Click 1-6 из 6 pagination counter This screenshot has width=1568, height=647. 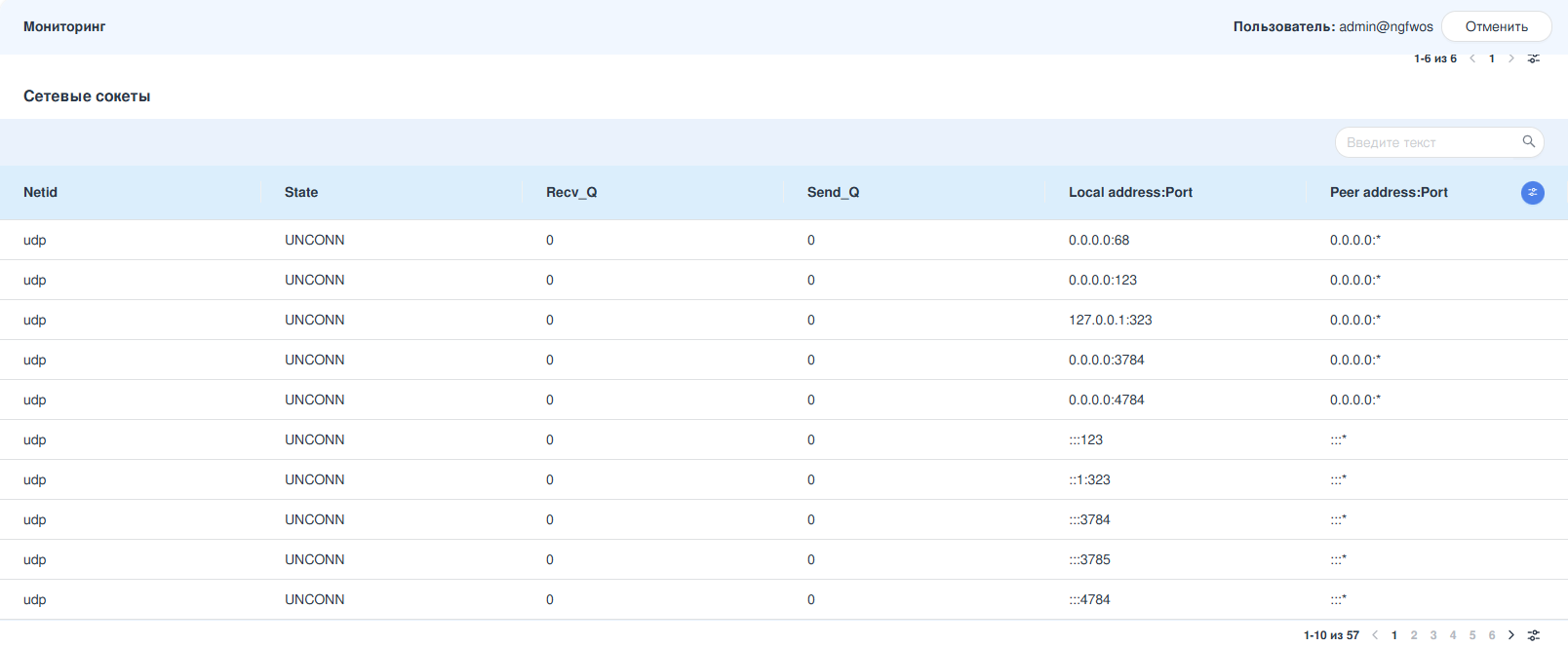(1435, 58)
